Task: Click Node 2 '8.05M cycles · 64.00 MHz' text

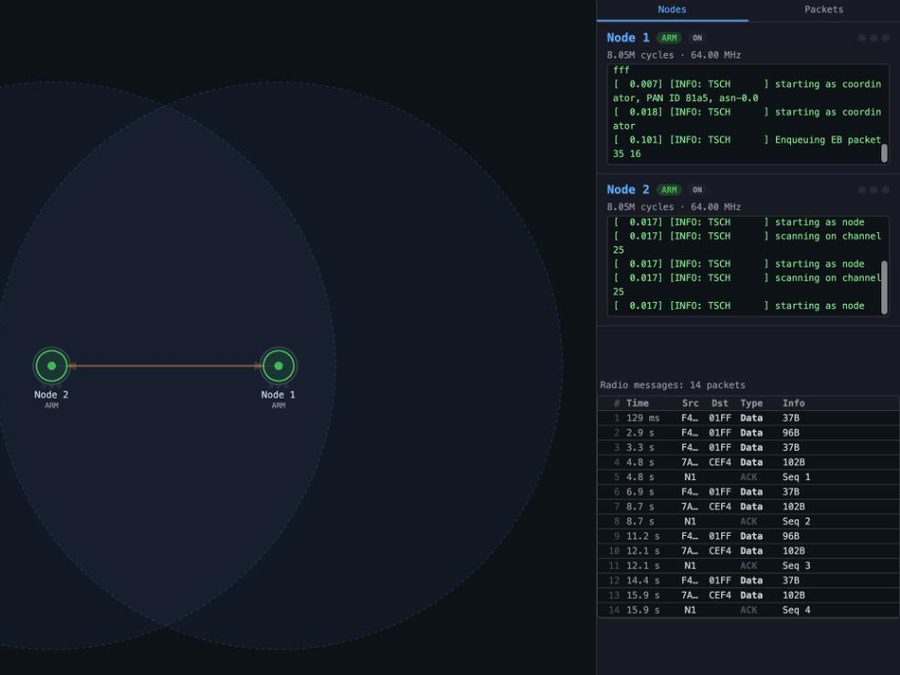Action: click(674, 207)
